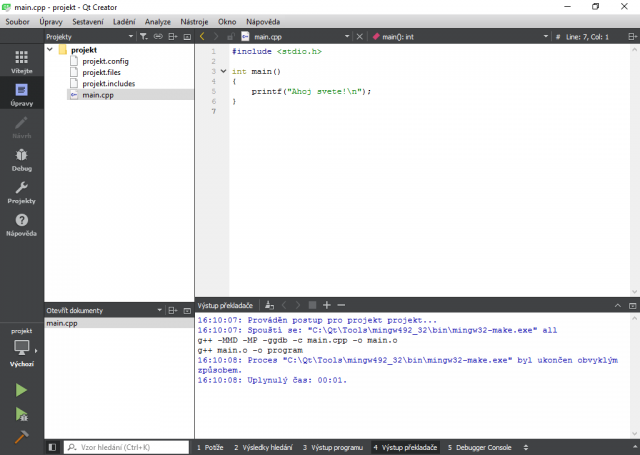Image resolution: width=640 pixels, height=455 pixels.
Task: Go back in editor navigation history
Action: pos(202,37)
